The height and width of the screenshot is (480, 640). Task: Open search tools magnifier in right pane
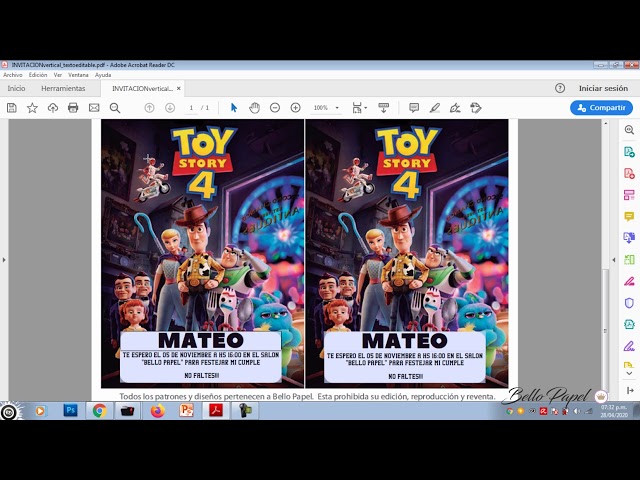[629, 130]
